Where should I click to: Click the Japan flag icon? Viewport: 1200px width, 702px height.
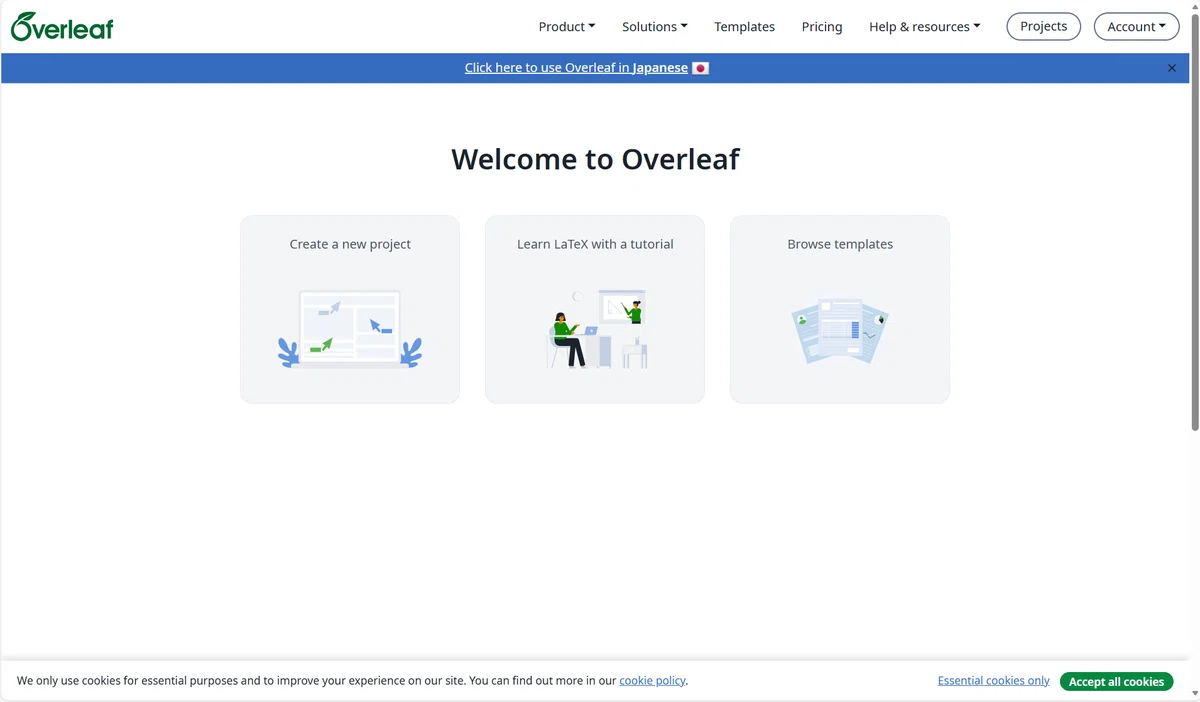pyautogui.click(x=701, y=68)
